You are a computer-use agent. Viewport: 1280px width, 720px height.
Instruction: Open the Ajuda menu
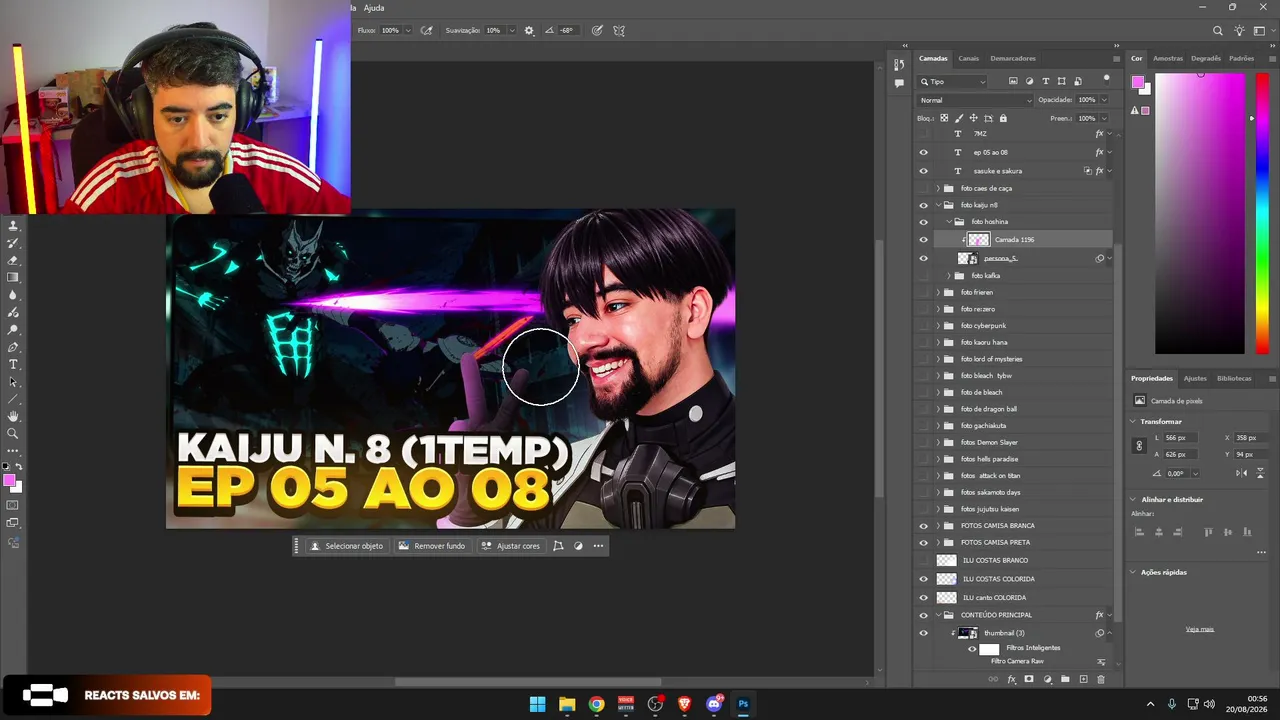pos(374,8)
